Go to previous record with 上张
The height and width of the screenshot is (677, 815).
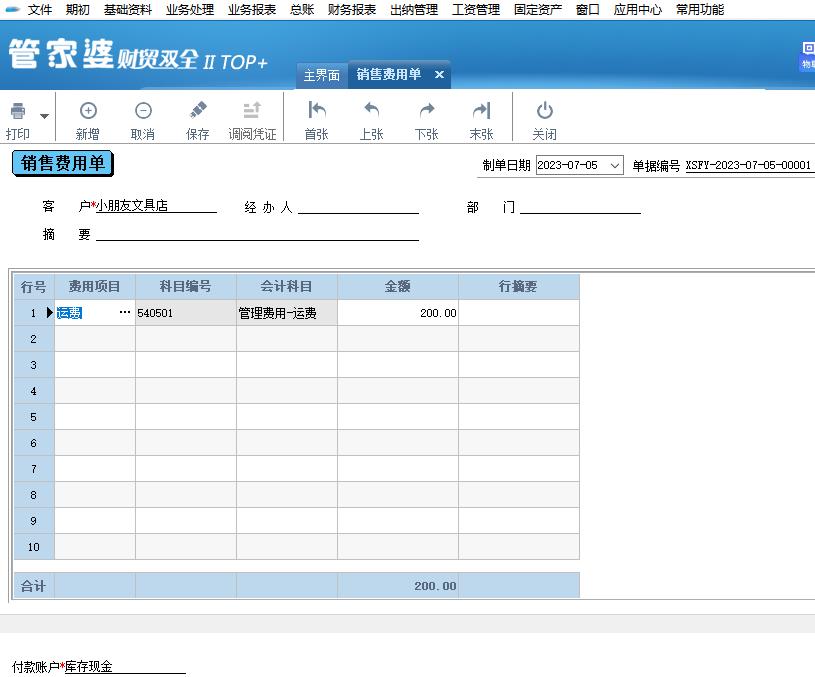(371, 110)
